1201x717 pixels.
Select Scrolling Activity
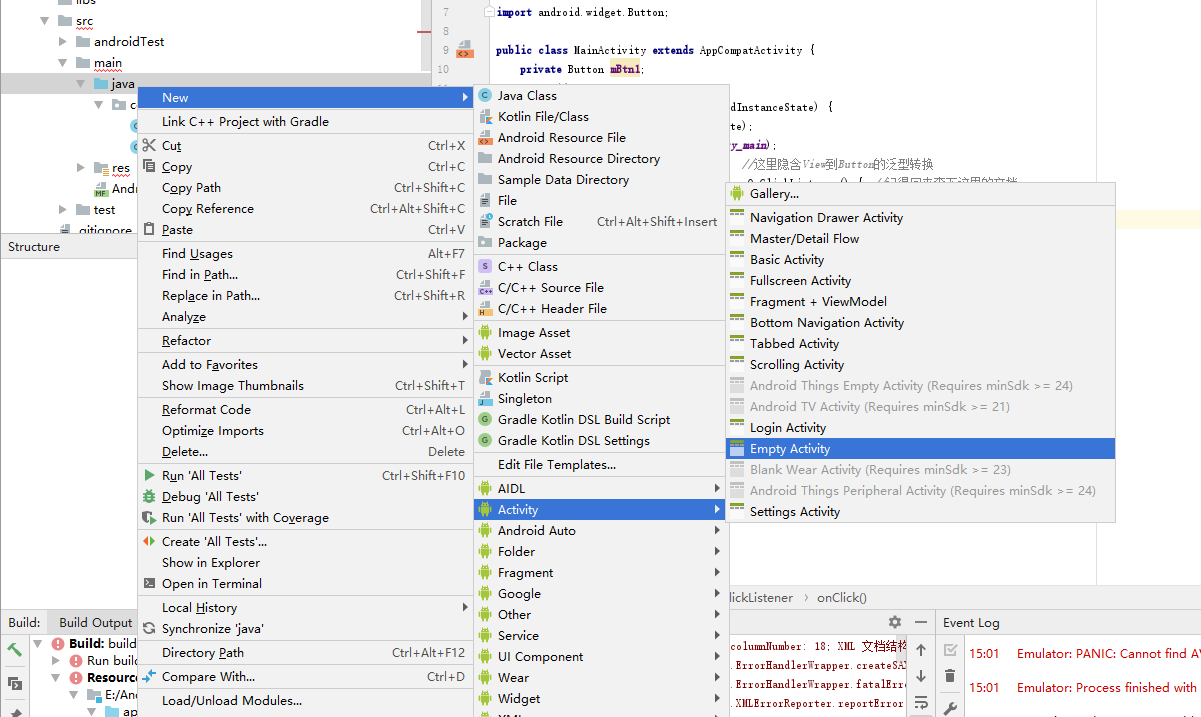[920, 365]
